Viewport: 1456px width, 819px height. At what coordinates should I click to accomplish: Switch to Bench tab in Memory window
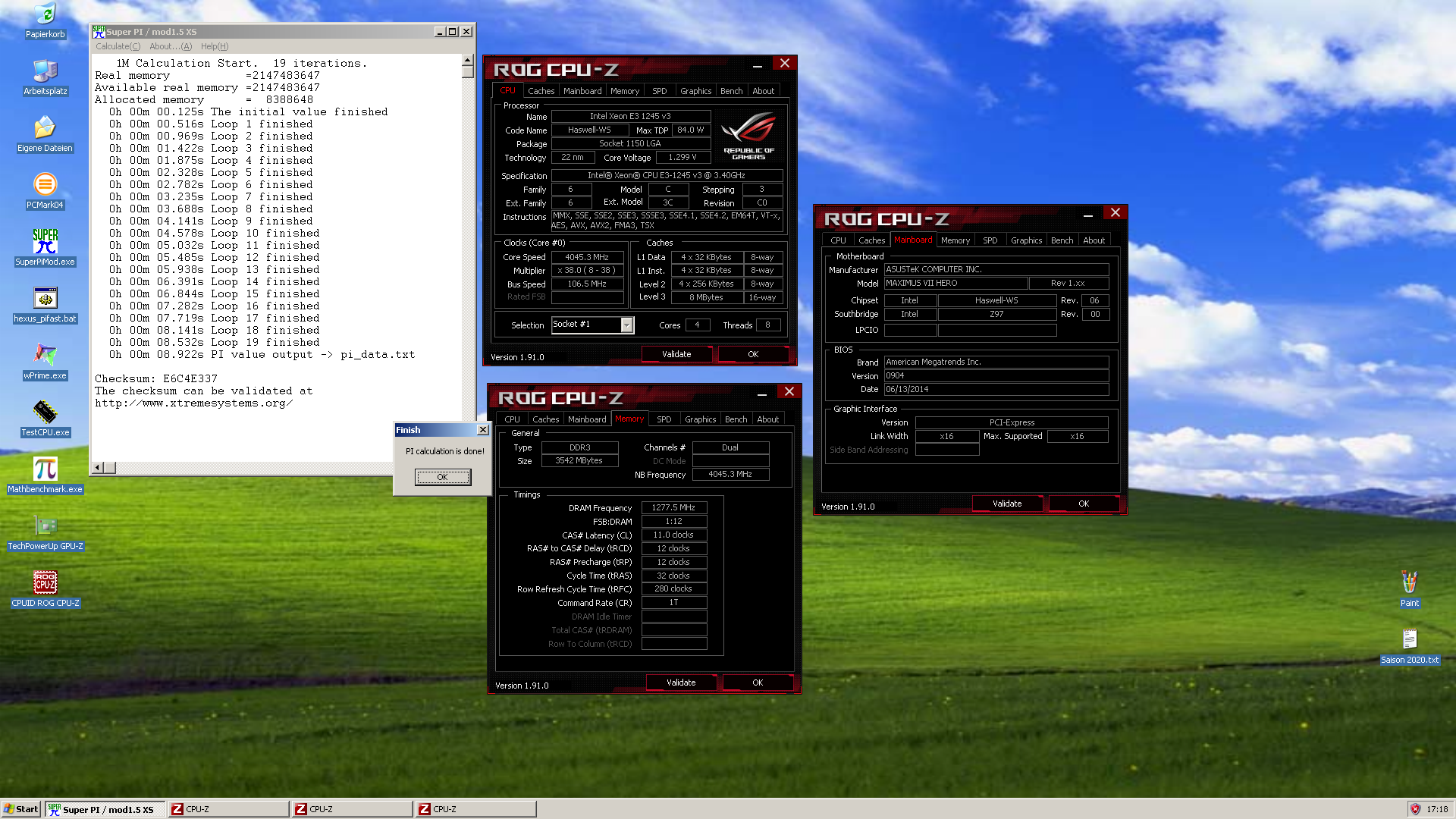[736, 419]
